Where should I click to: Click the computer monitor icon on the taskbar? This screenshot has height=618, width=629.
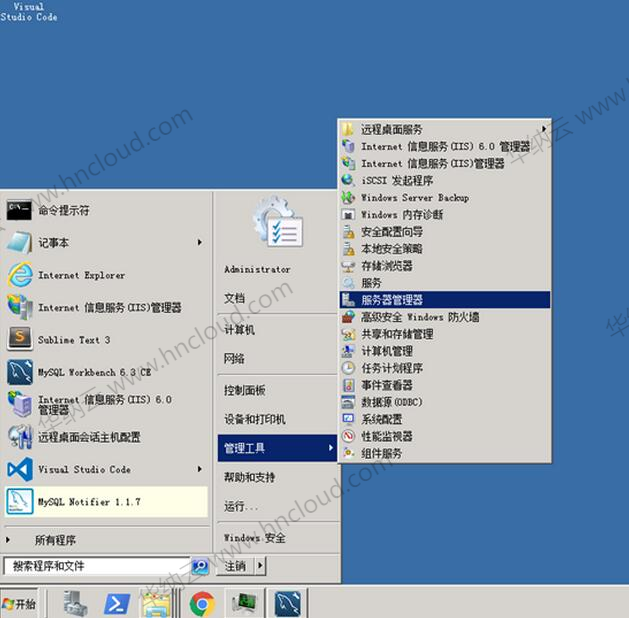(x=243, y=604)
